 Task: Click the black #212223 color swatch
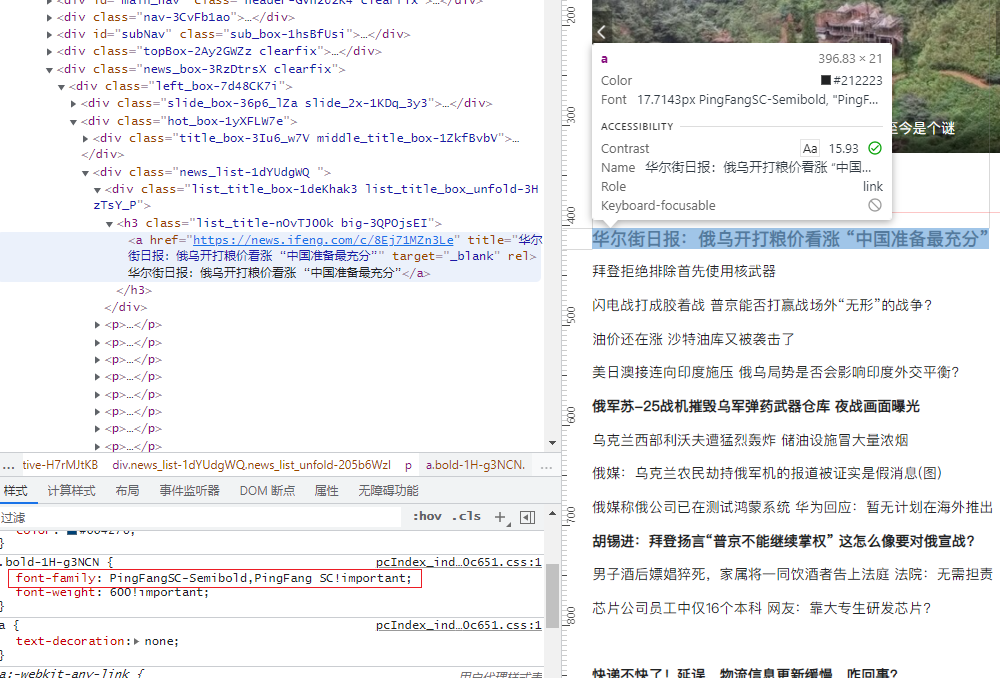point(825,80)
